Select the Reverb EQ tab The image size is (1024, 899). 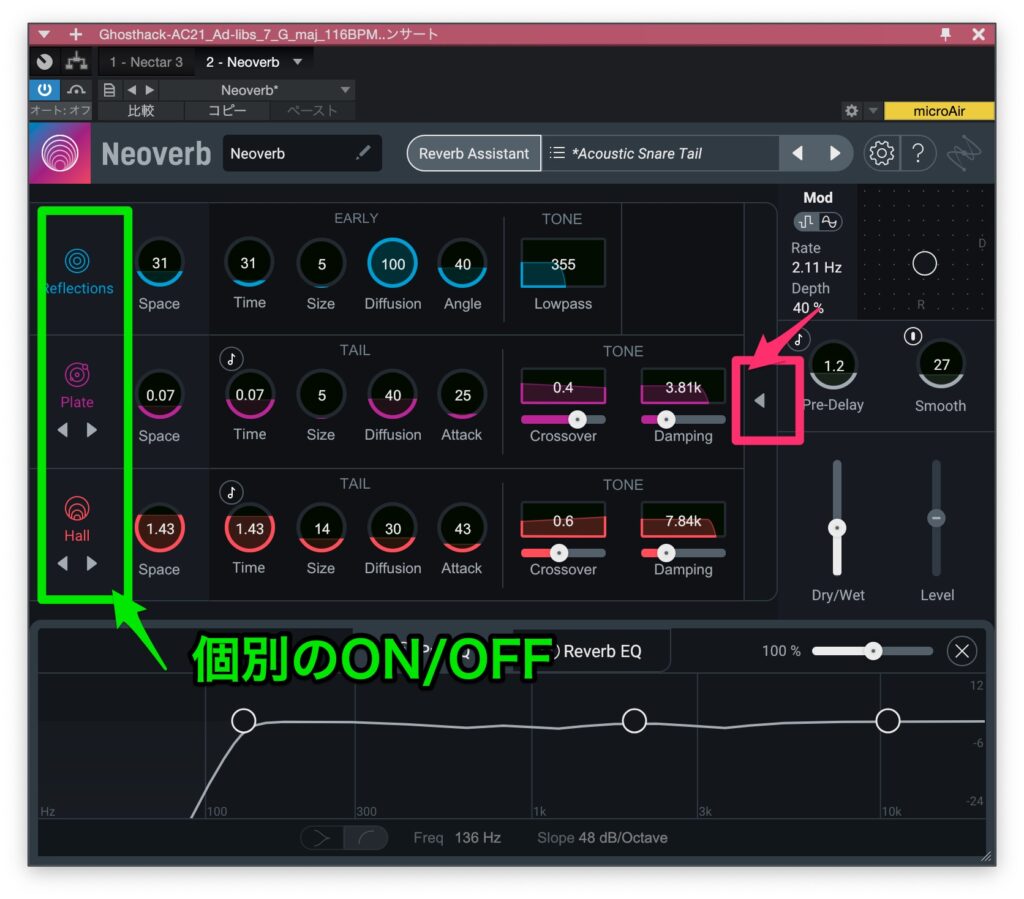point(600,651)
